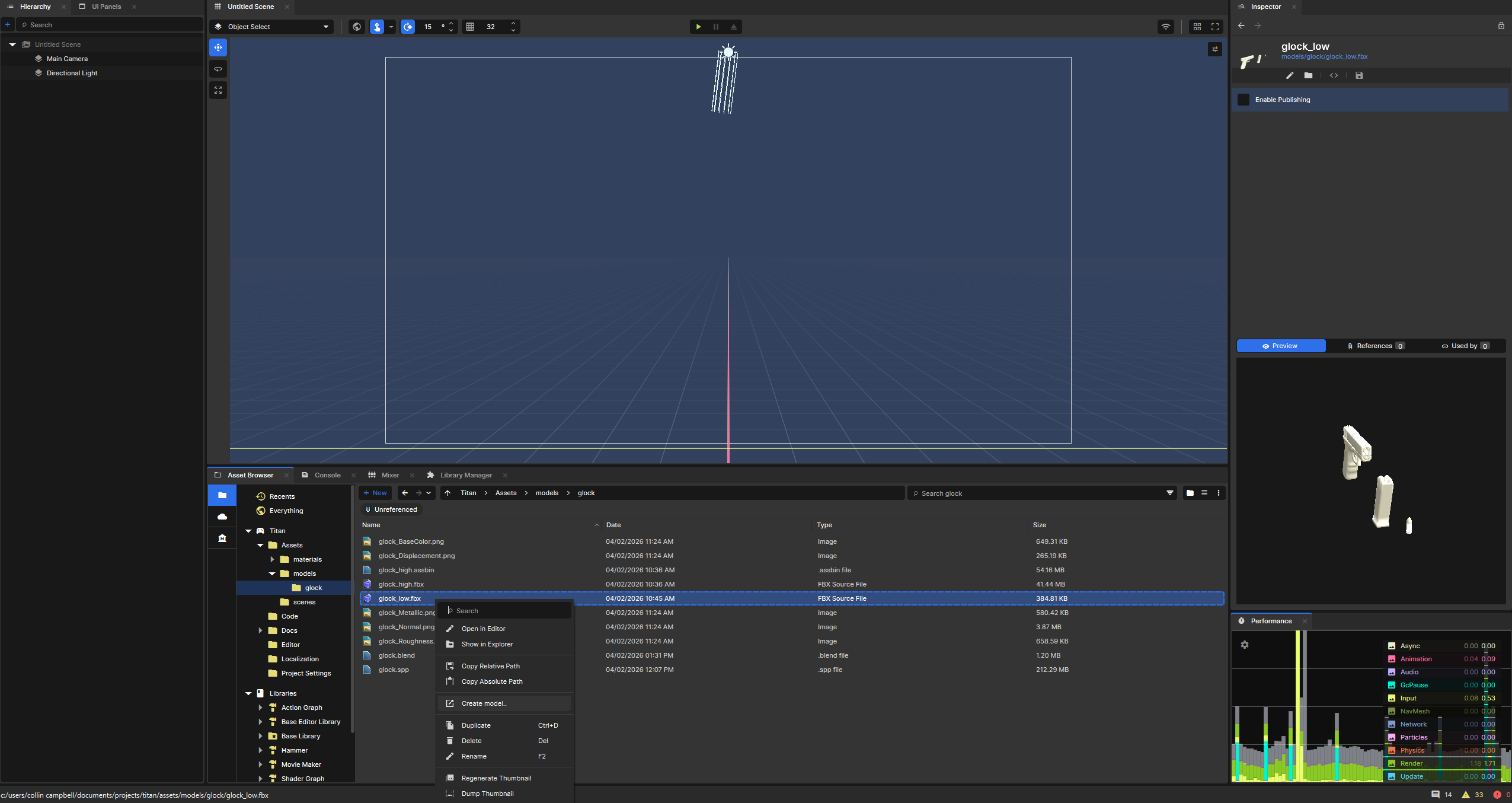Enable Publishing for glock_low
Screen dimensions: 1512x803
click(x=1244, y=100)
